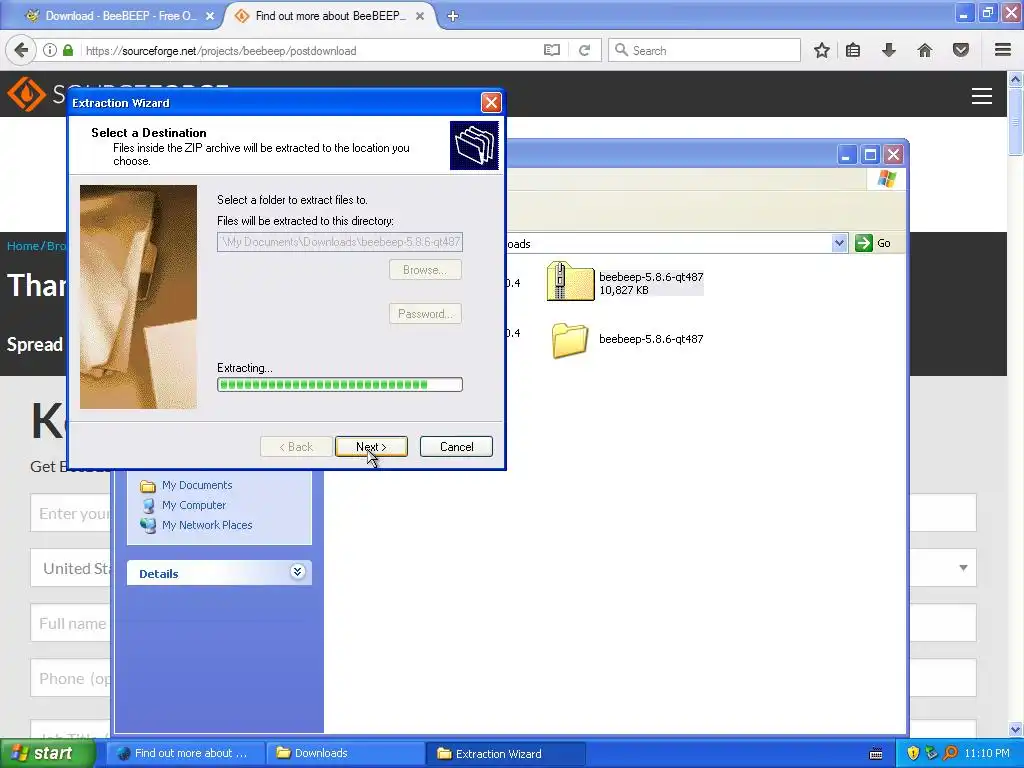
Task: Click the 11:10 PM taskbar clock
Action: [x=987, y=753]
